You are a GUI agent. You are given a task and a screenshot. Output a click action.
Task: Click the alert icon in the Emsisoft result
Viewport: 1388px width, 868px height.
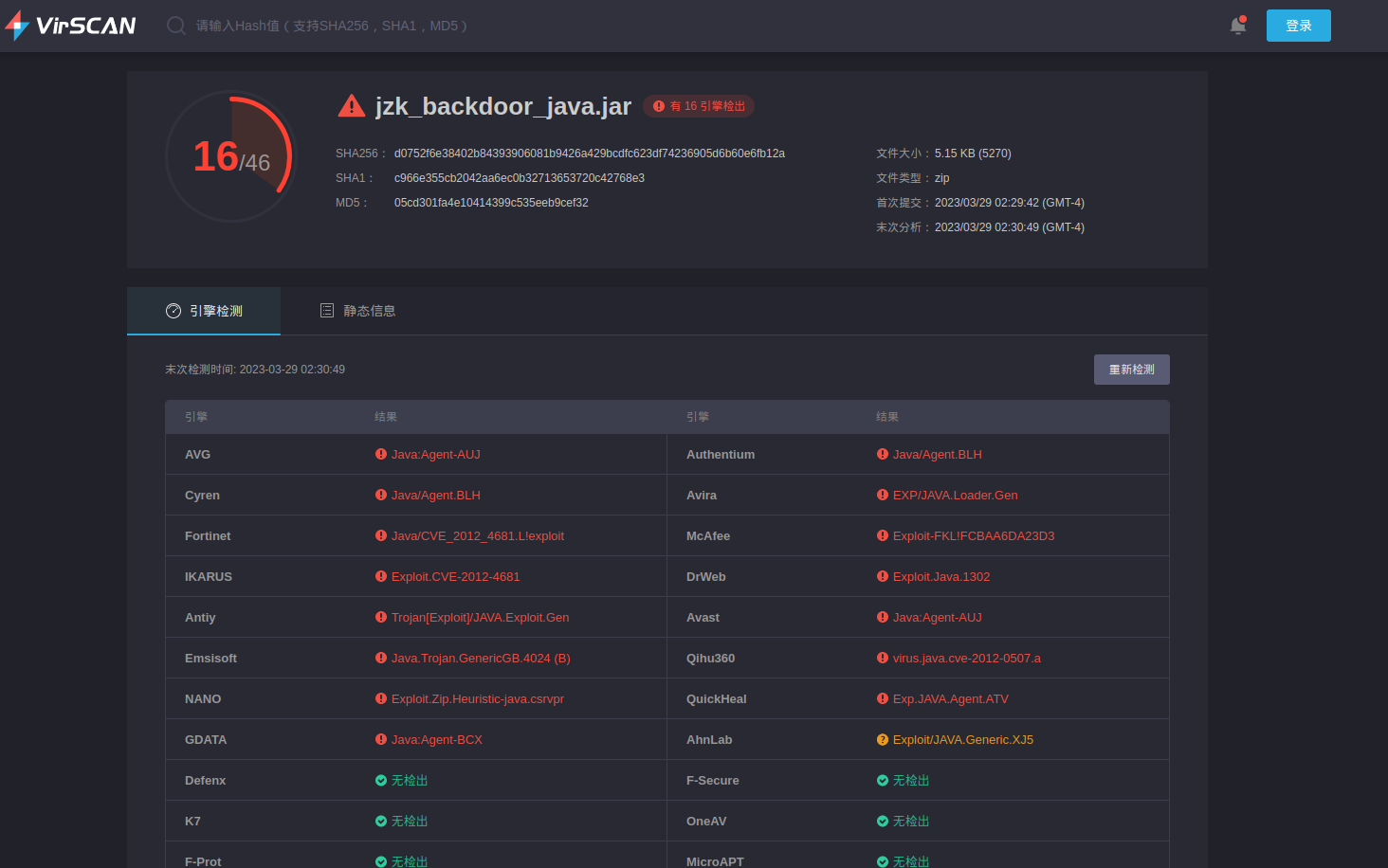(381, 658)
